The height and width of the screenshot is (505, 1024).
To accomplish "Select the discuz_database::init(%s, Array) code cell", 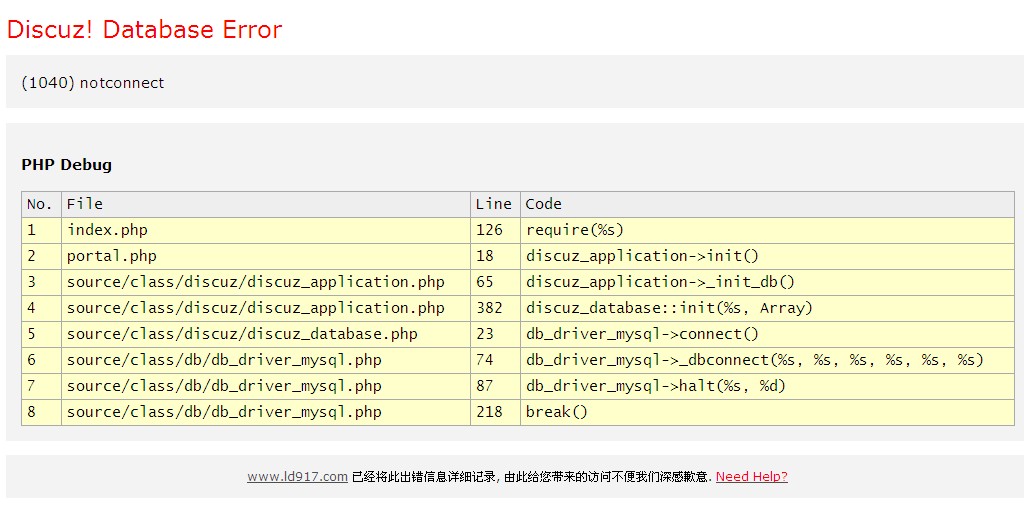I will tap(669, 308).
